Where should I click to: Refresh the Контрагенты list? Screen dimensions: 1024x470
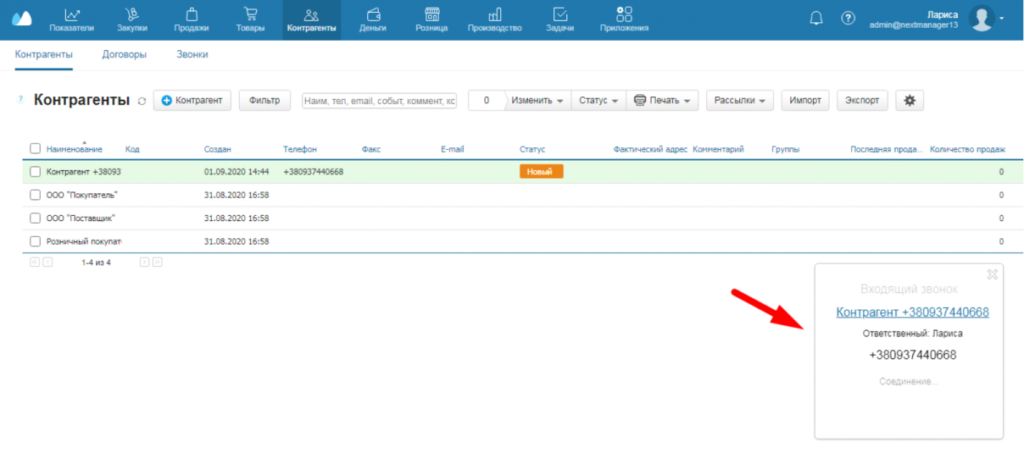click(x=142, y=101)
